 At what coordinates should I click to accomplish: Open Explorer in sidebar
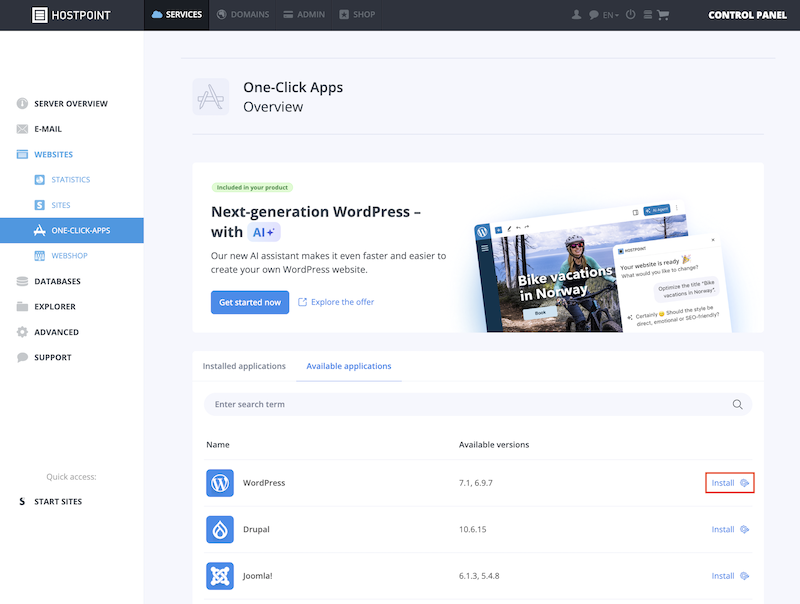click(55, 307)
